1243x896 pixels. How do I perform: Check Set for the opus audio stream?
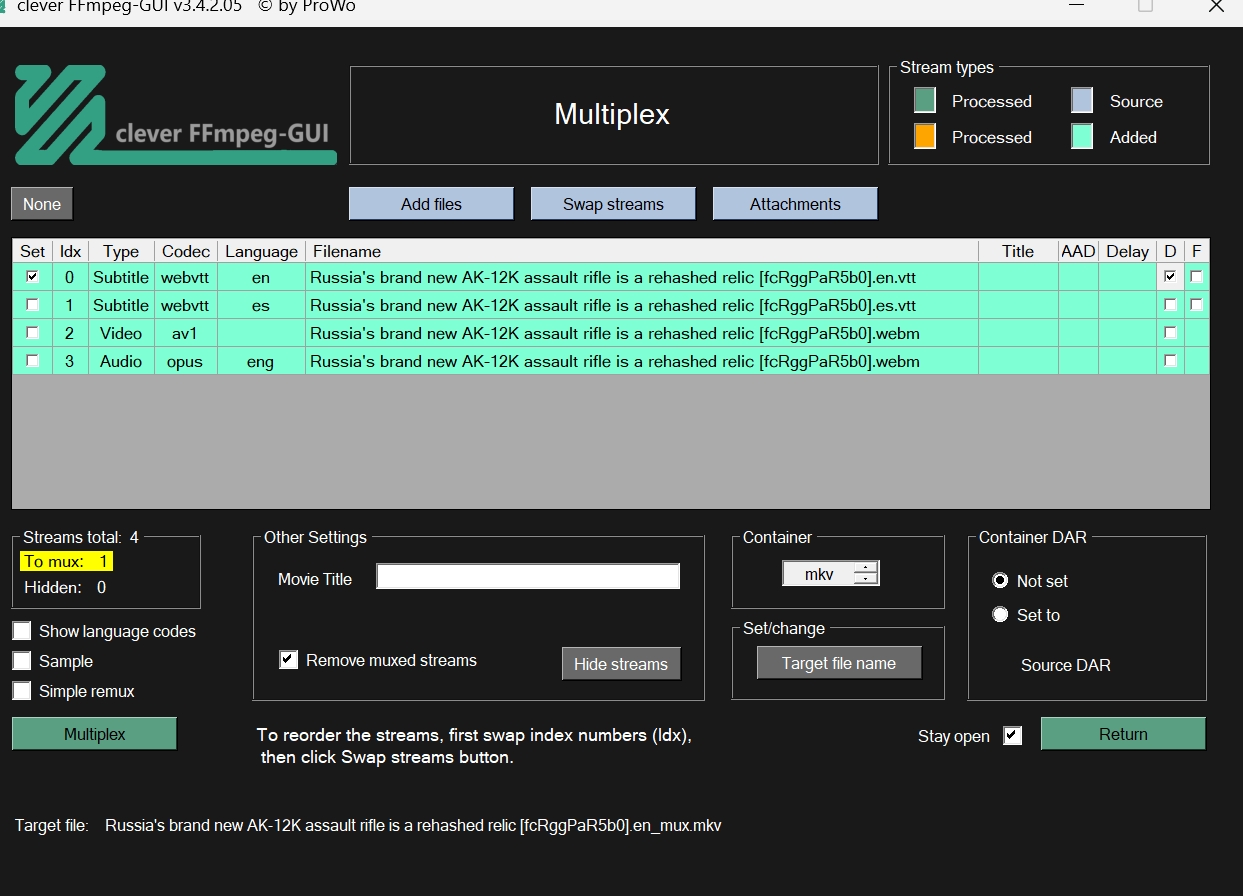(33, 361)
